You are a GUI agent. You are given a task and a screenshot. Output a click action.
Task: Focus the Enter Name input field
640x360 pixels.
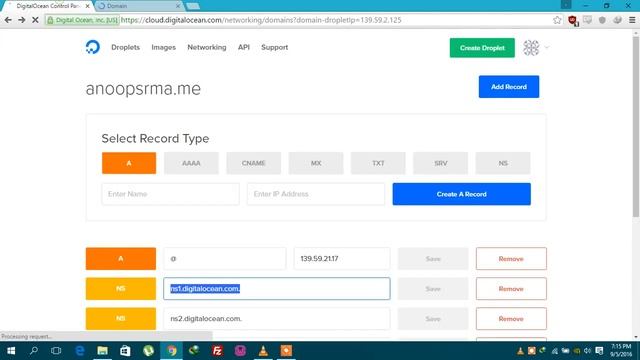170,194
